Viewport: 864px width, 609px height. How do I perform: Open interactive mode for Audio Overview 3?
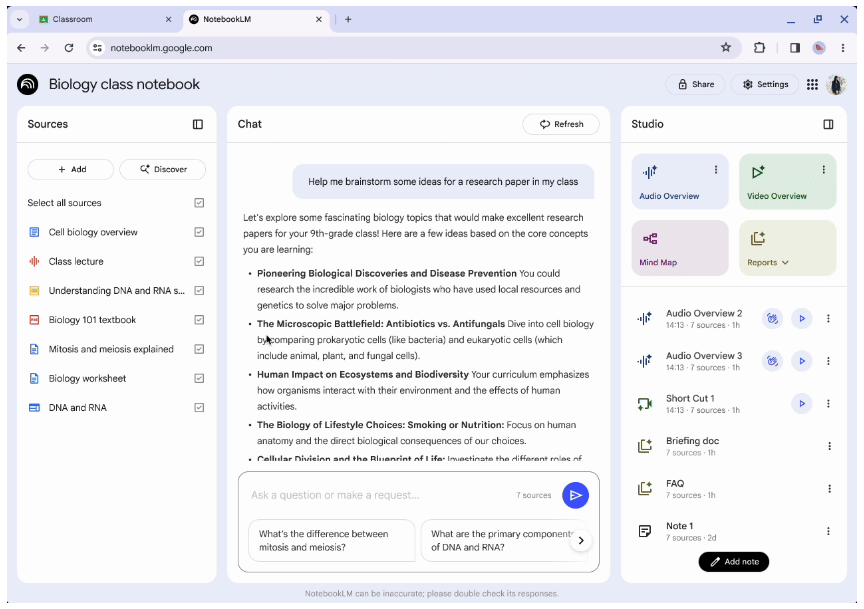pos(772,361)
